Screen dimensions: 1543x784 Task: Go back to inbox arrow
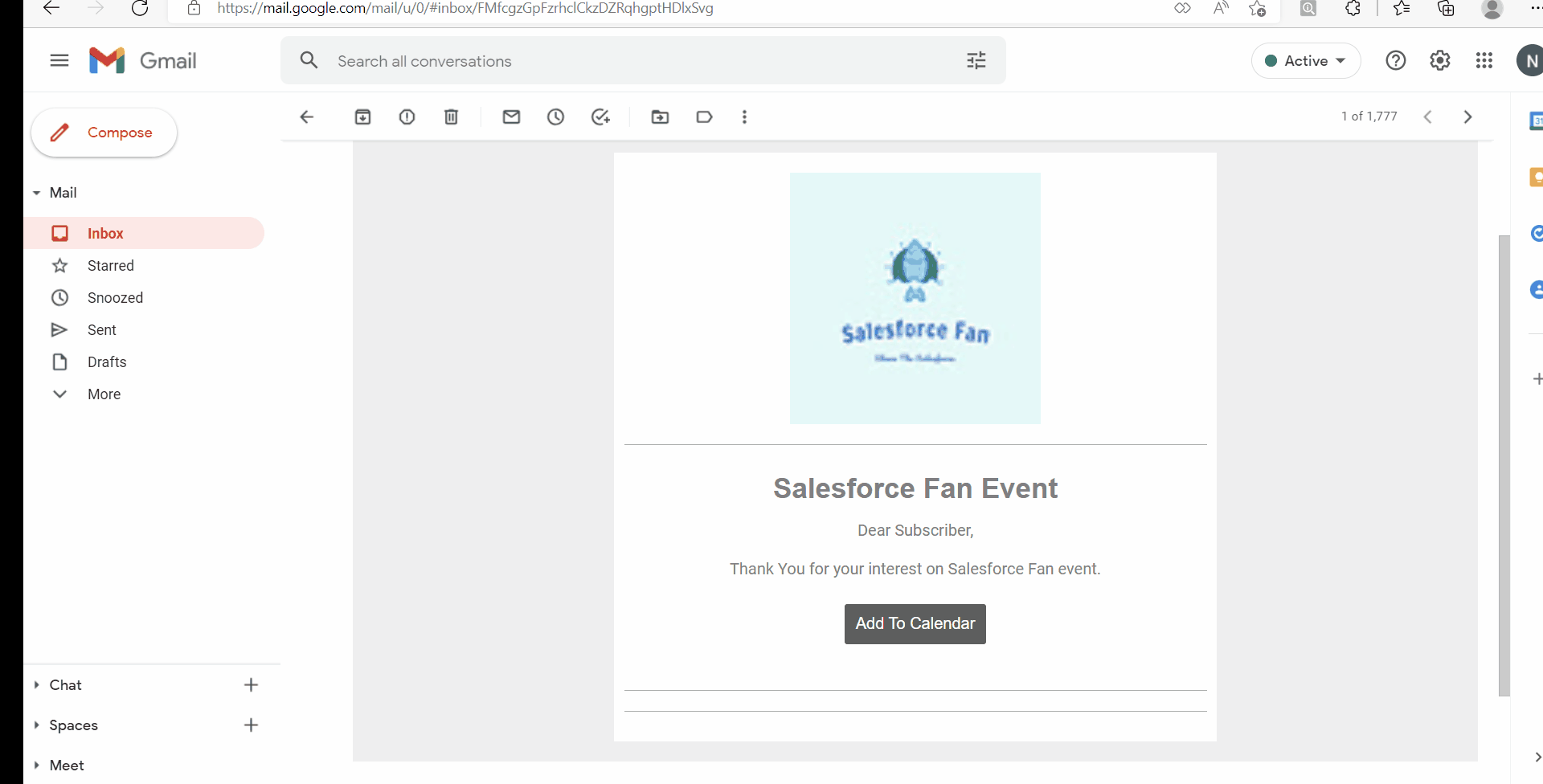(x=306, y=117)
